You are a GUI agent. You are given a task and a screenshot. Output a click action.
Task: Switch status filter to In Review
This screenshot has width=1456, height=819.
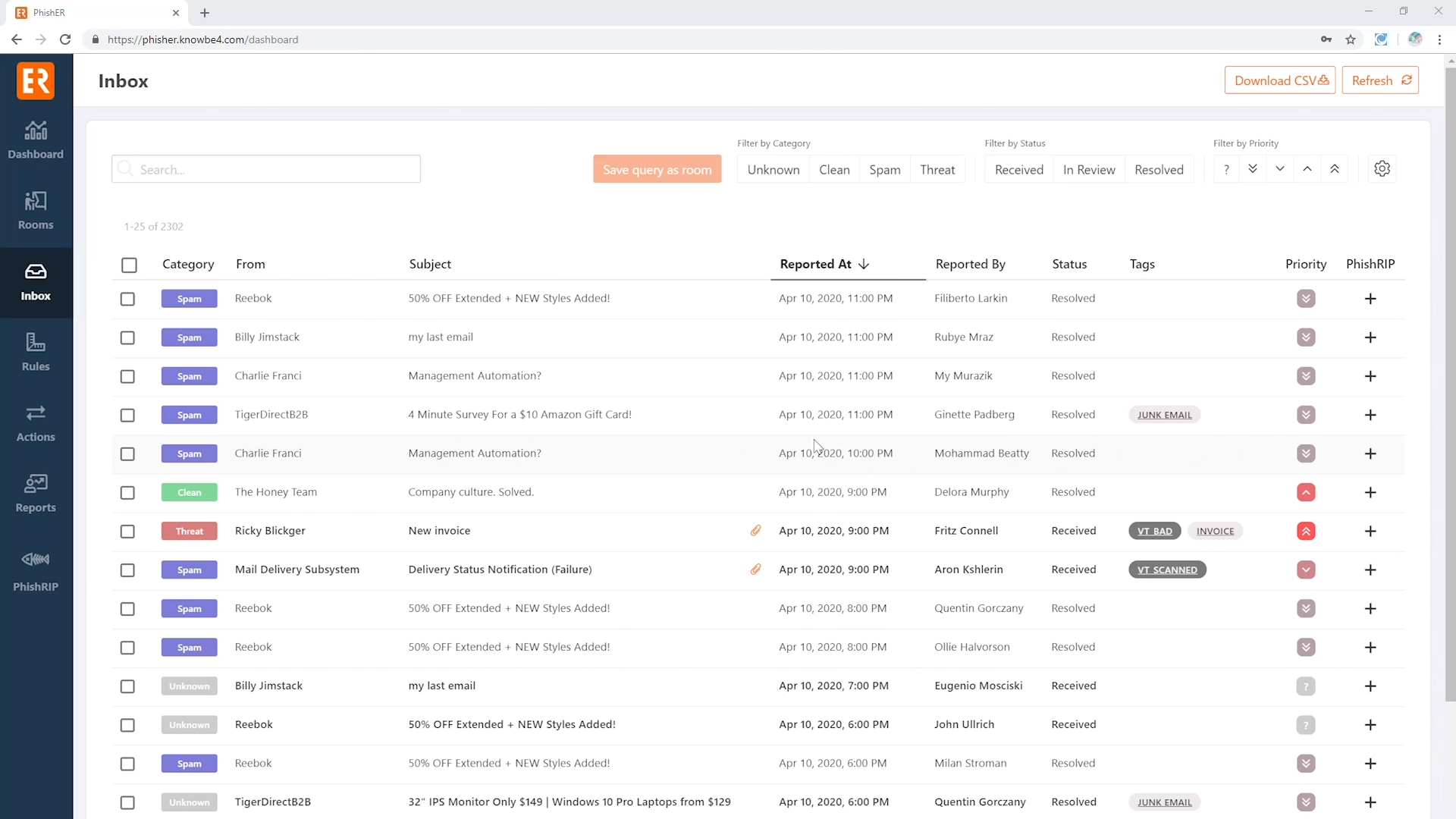point(1089,168)
